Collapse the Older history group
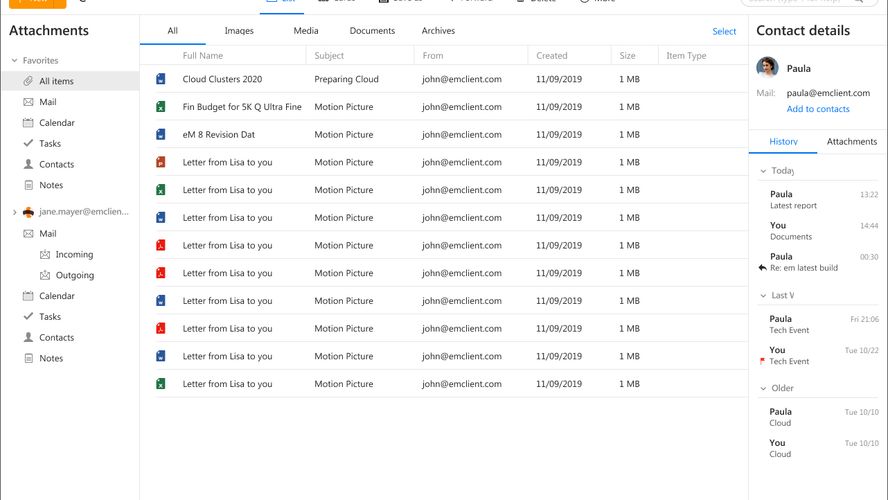888x500 pixels. 764,389
